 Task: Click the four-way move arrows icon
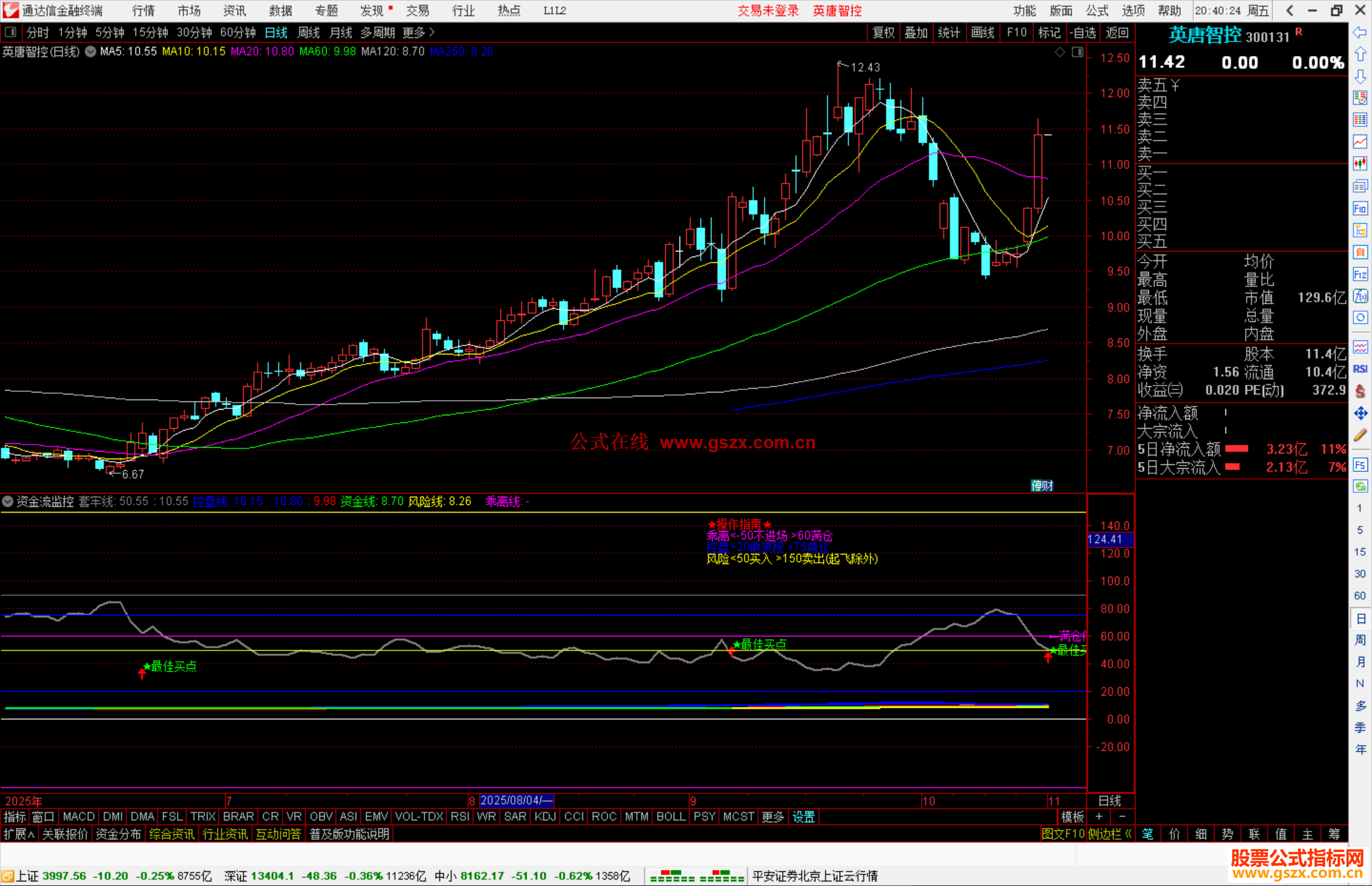coord(1360,413)
